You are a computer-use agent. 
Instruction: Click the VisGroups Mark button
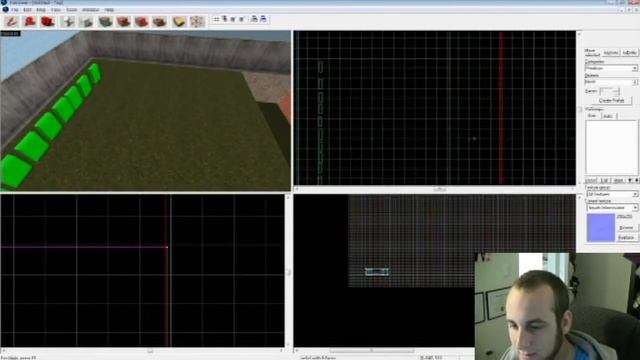click(618, 180)
